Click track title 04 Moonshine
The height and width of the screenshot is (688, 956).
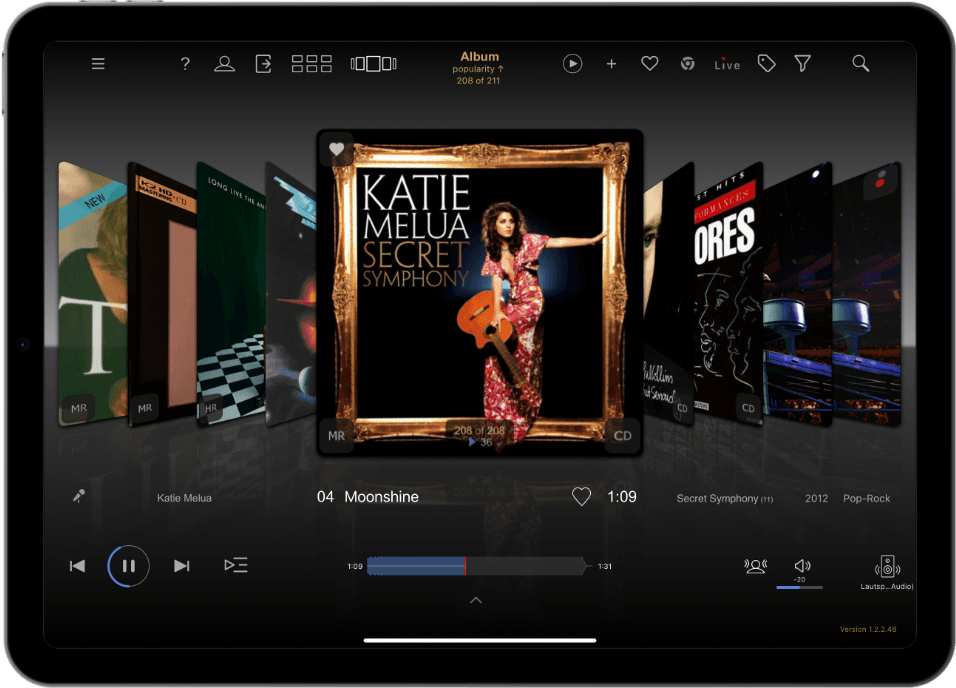click(x=368, y=497)
